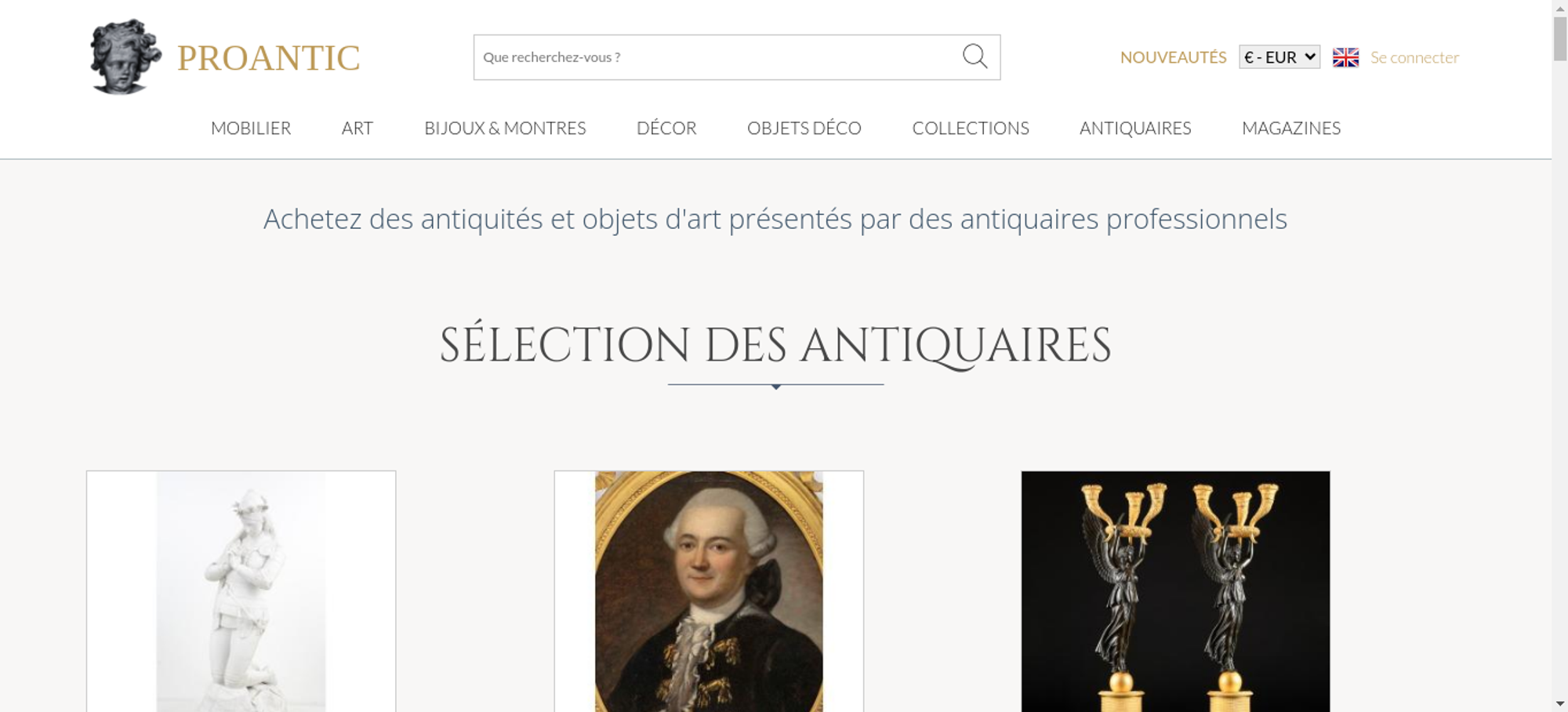The width and height of the screenshot is (1568, 712).
Task: Open the white kneeling statue thumbnail
Action: [241, 591]
